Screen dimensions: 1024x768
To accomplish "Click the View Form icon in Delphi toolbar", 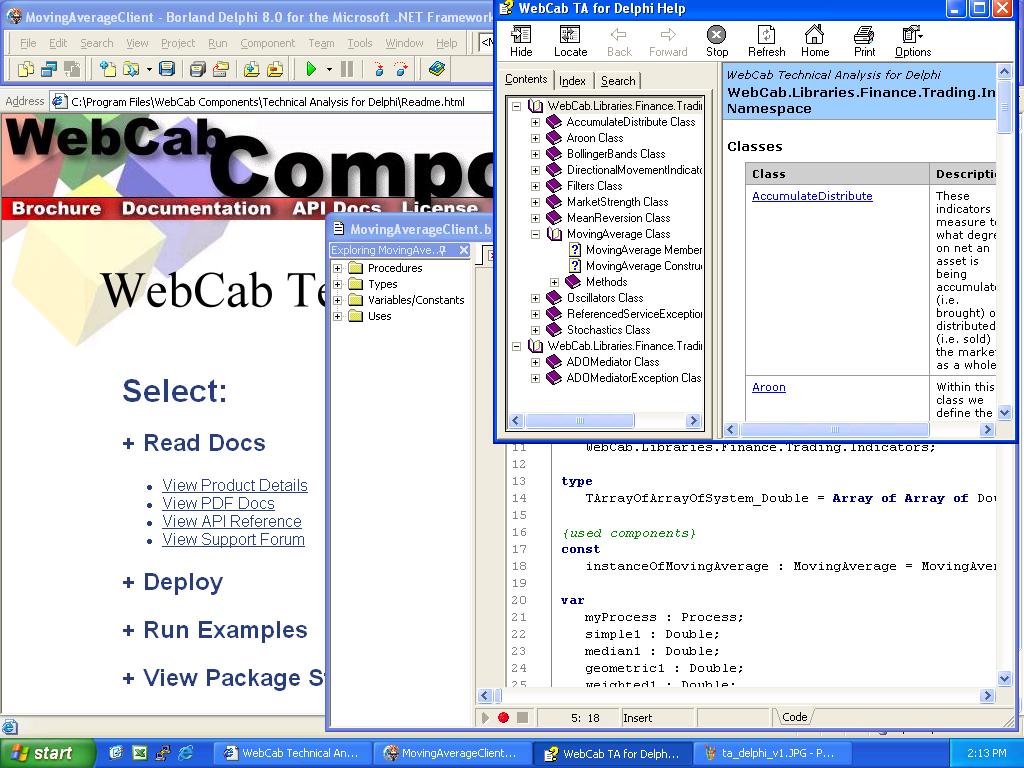I will click(x=50, y=69).
